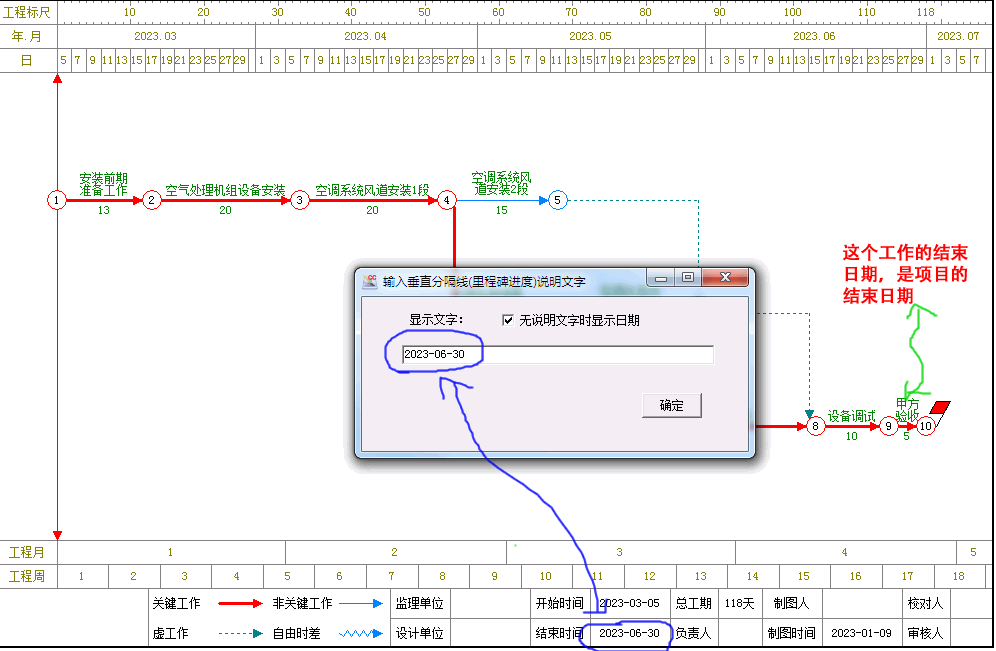Image resolution: width=996 pixels, height=651 pixels.
Task: Toggle 无说明文字时显示日期 checkbox
Action: coord(508,320)
